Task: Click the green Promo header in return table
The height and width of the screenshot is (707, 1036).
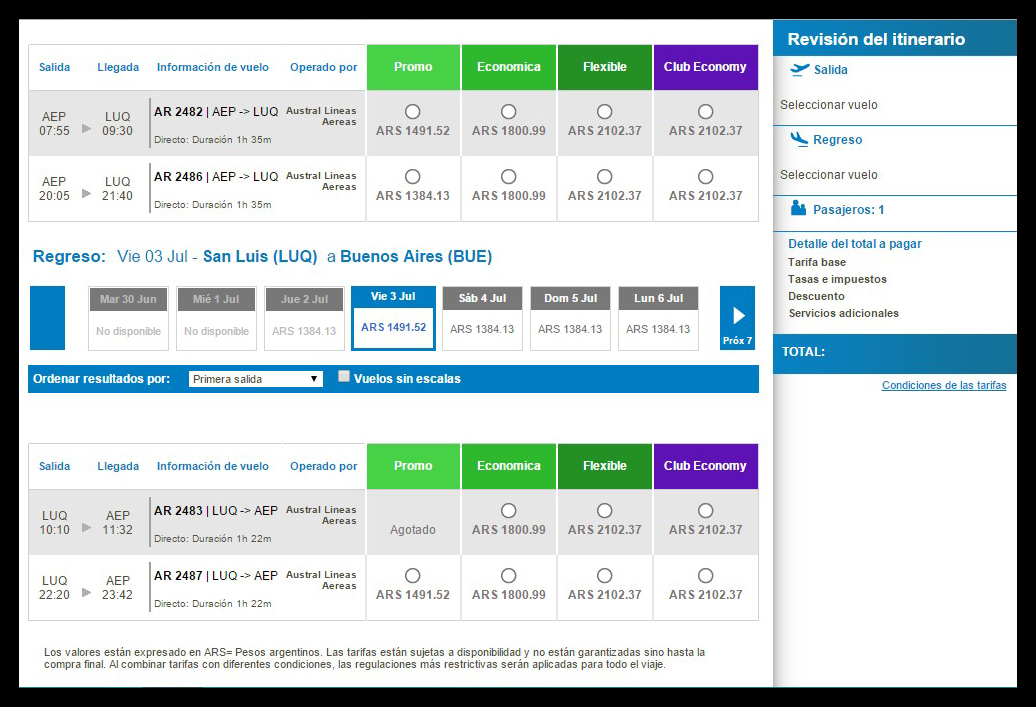Action: (413, 466)
